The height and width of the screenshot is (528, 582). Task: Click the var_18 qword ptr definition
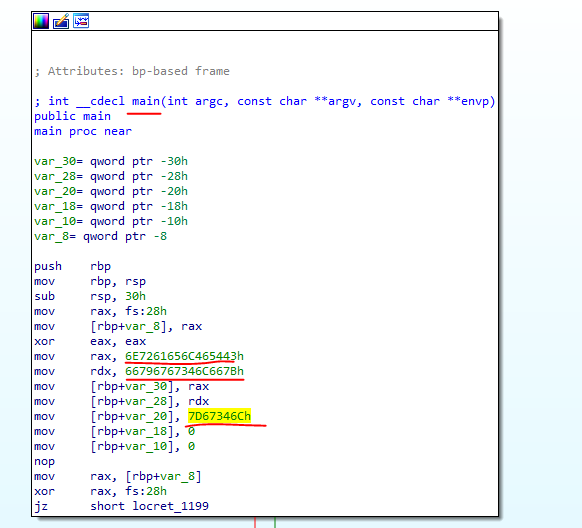(111, 206)
